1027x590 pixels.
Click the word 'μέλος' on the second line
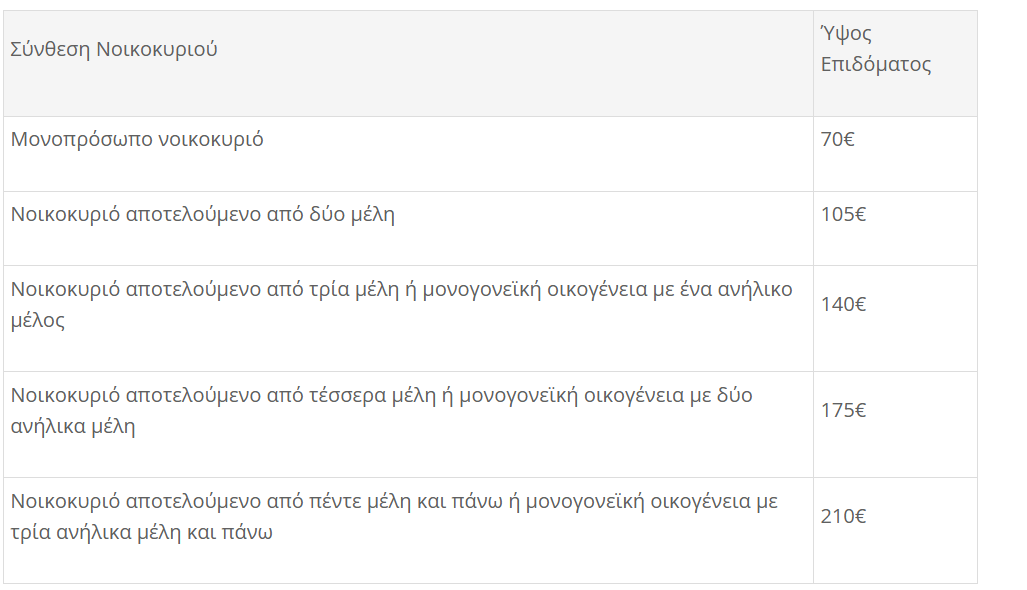38,321
